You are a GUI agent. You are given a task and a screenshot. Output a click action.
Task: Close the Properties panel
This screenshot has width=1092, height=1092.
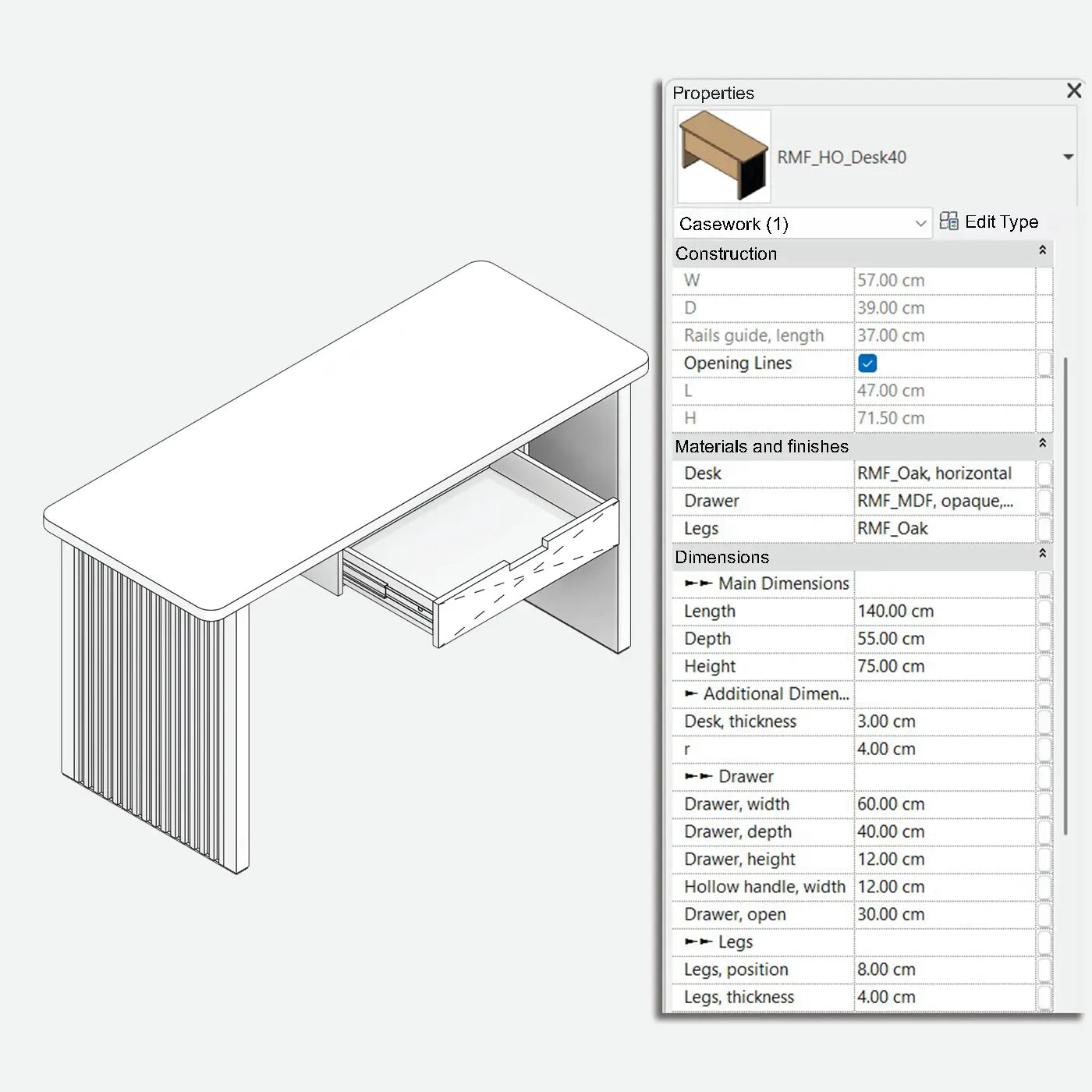pos(1074,90)
